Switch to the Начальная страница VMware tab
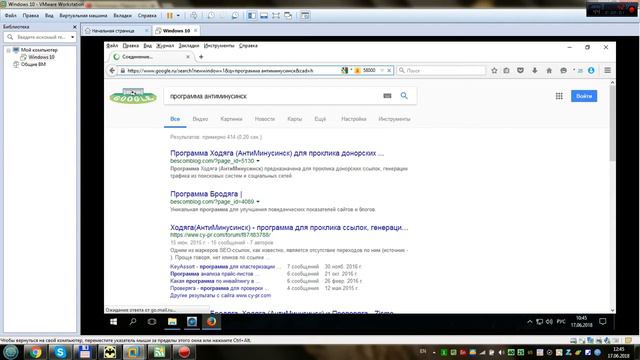 click(113, 31)
